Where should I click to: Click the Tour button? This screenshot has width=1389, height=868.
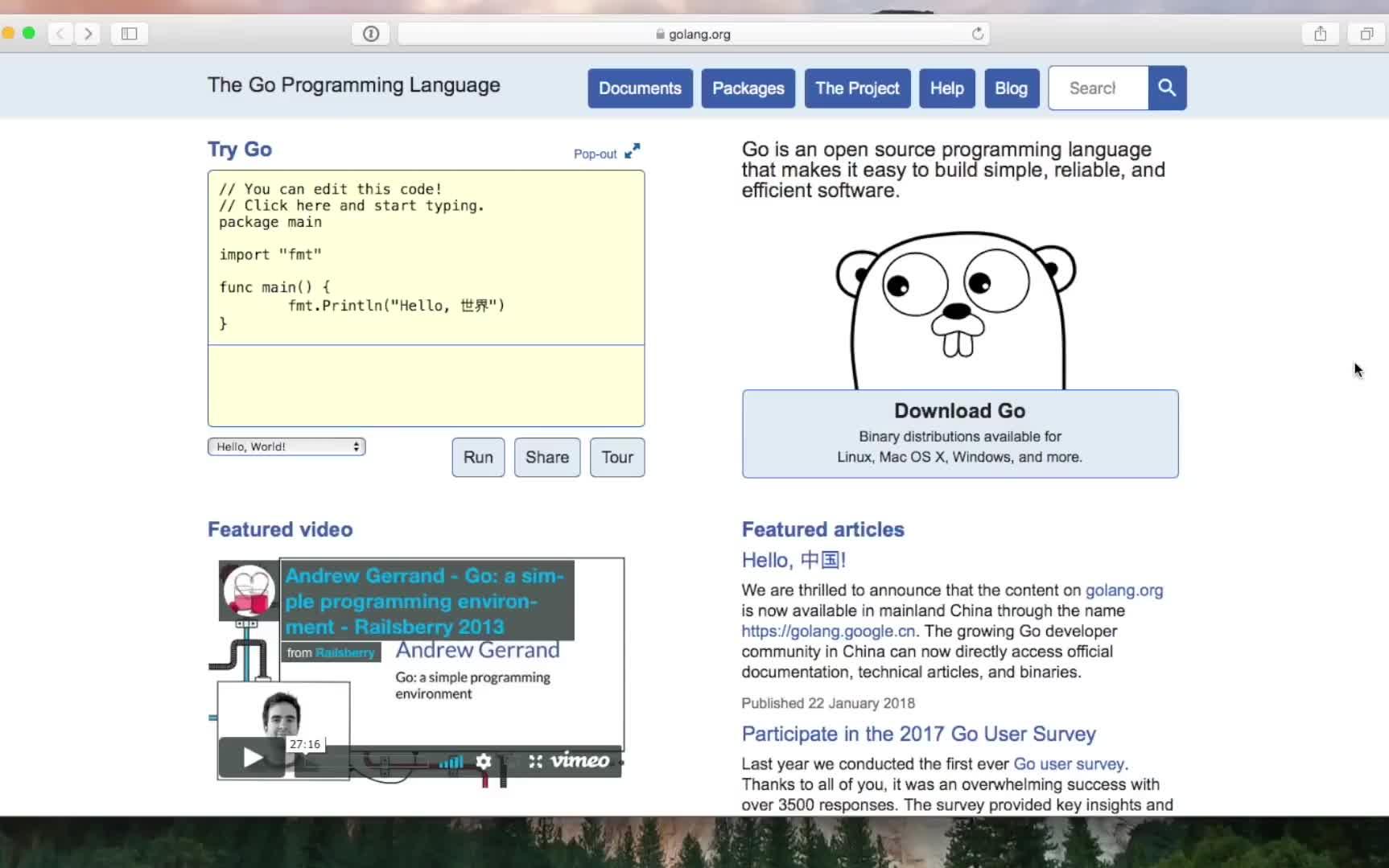coord(617,457)
